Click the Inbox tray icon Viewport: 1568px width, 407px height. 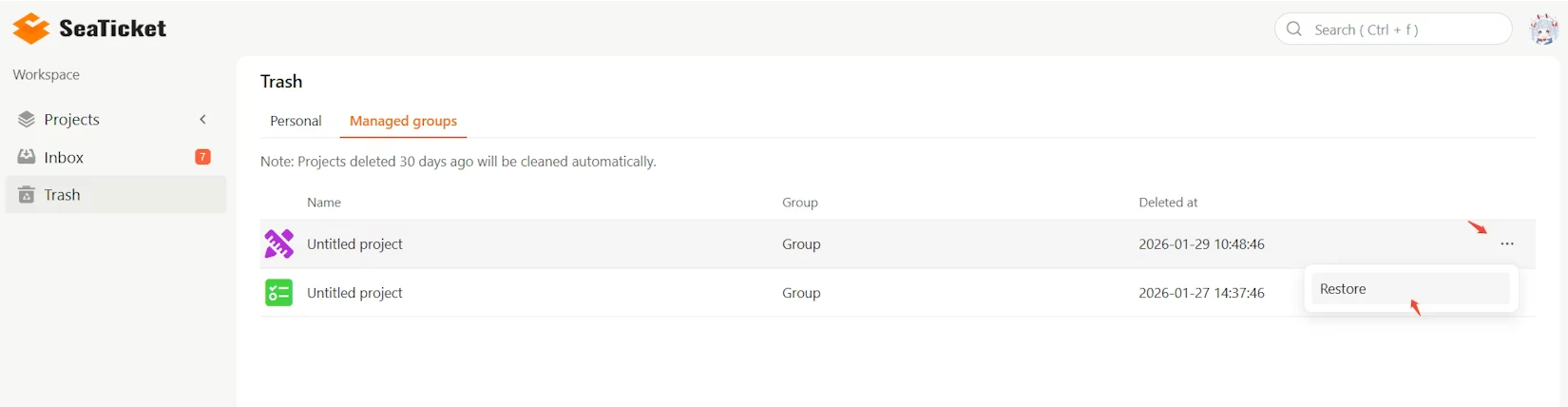[x=27, y=157]
